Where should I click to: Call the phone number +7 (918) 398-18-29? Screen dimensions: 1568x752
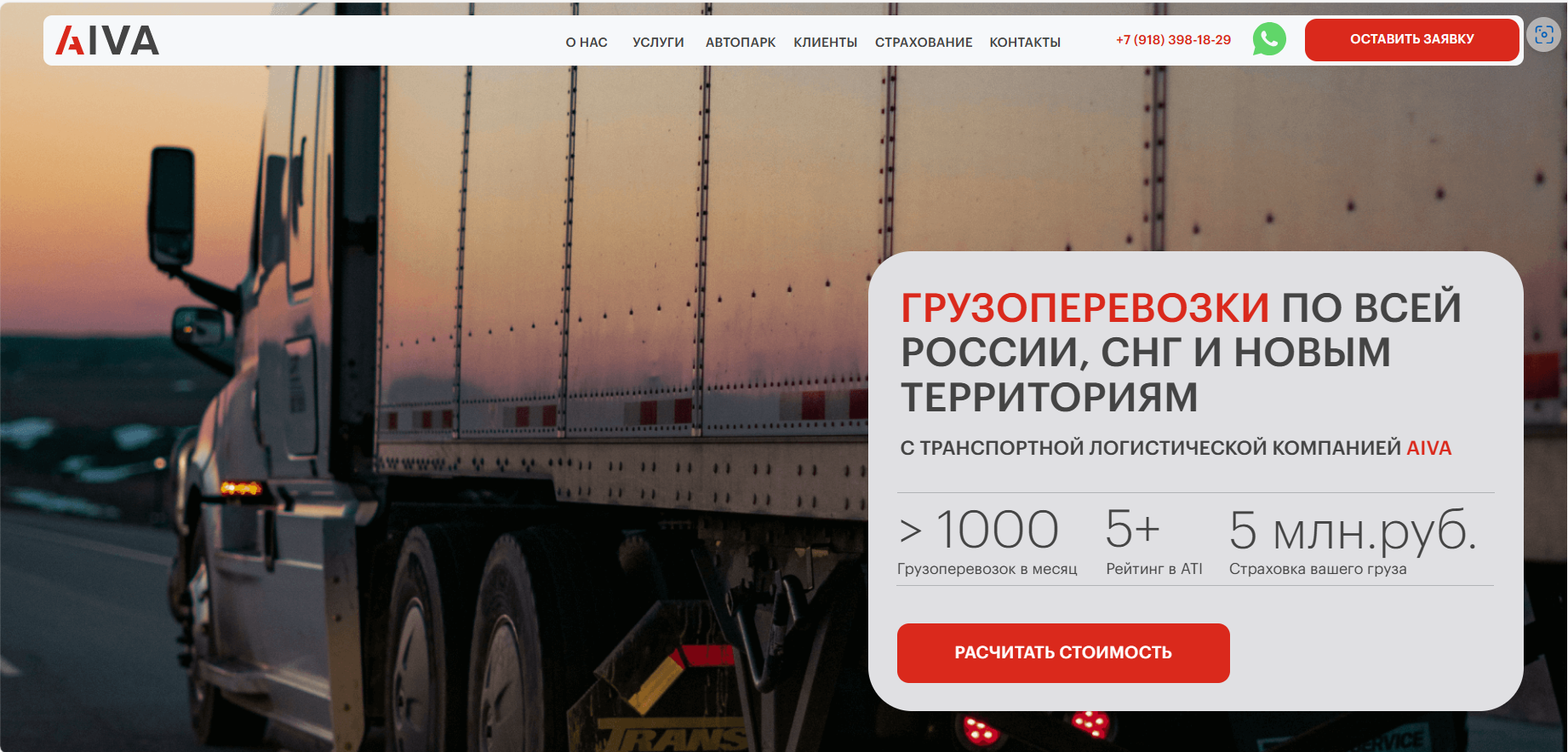(1173, 40)
